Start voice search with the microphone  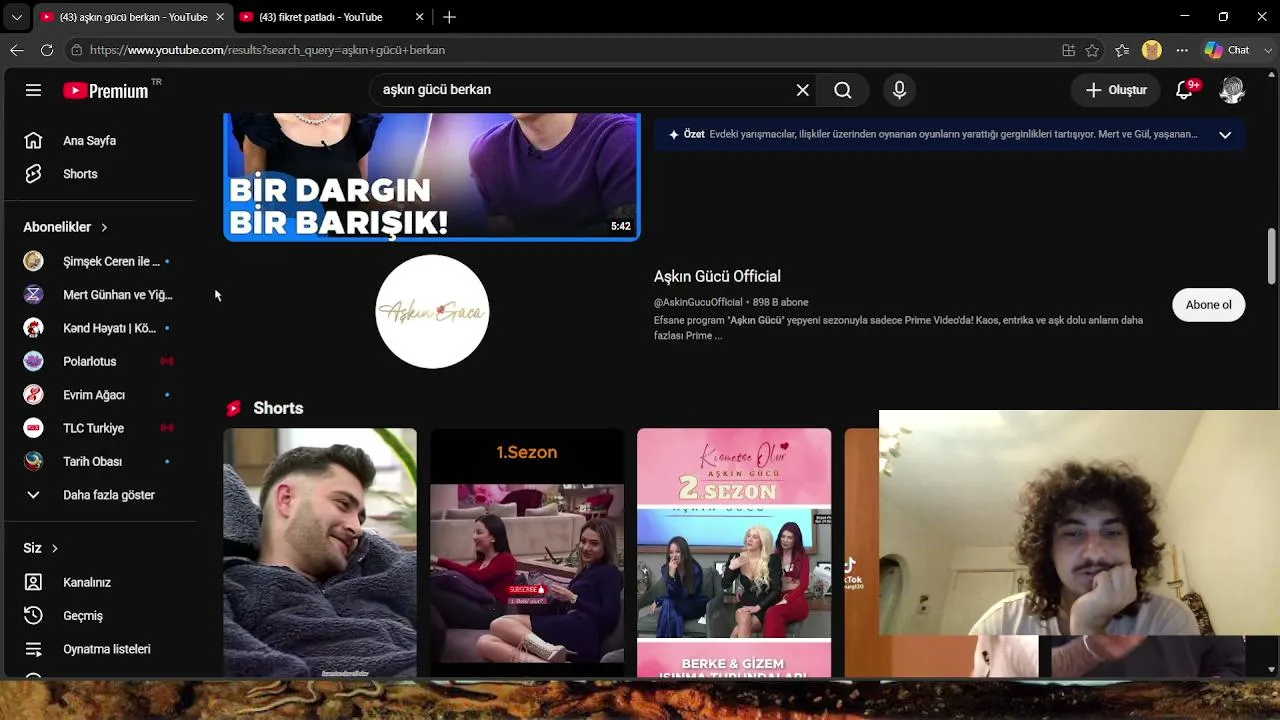(x=899, y=90)
